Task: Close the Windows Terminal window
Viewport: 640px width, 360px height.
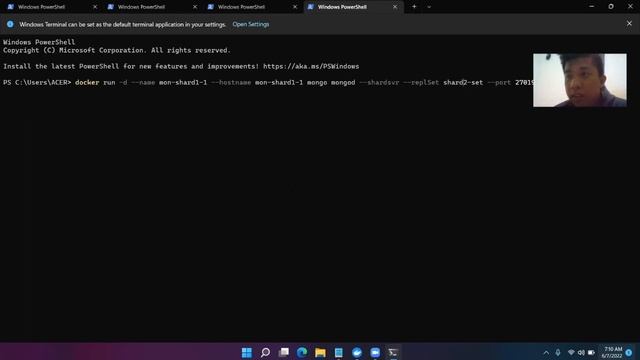Action: [x=630, y=7]
